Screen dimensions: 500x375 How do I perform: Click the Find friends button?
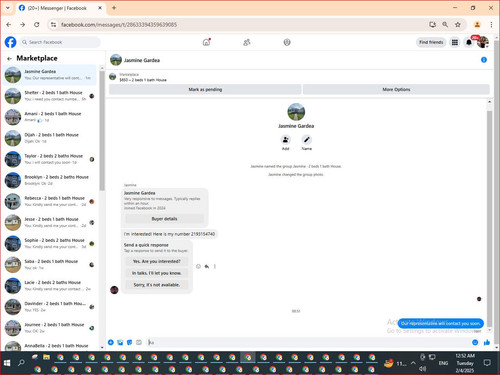(x=431, y=42)
